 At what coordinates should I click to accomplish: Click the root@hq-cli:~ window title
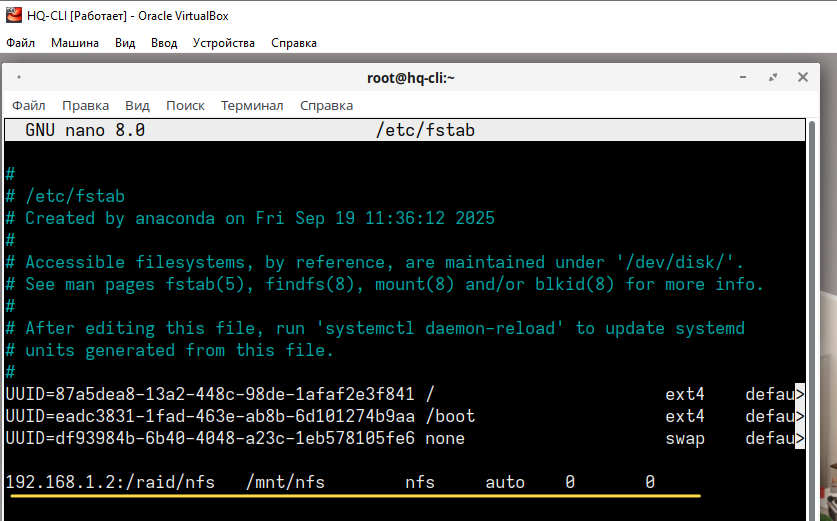(410, 78)
